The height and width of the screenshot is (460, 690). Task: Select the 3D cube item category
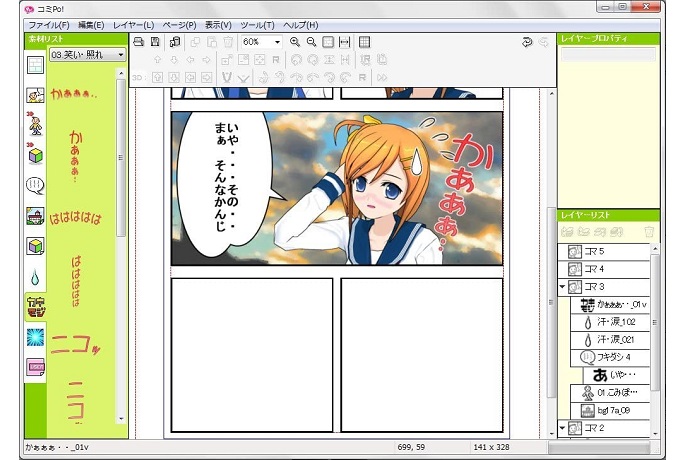coord(35,155)
